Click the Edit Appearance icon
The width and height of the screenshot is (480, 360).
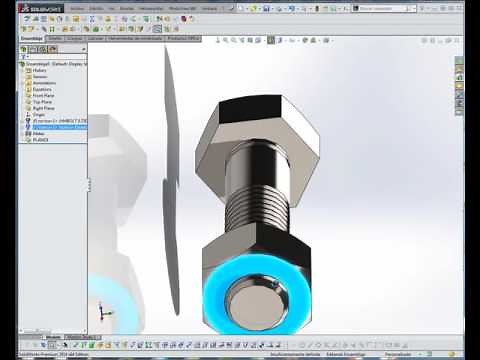tap(305, 40)
